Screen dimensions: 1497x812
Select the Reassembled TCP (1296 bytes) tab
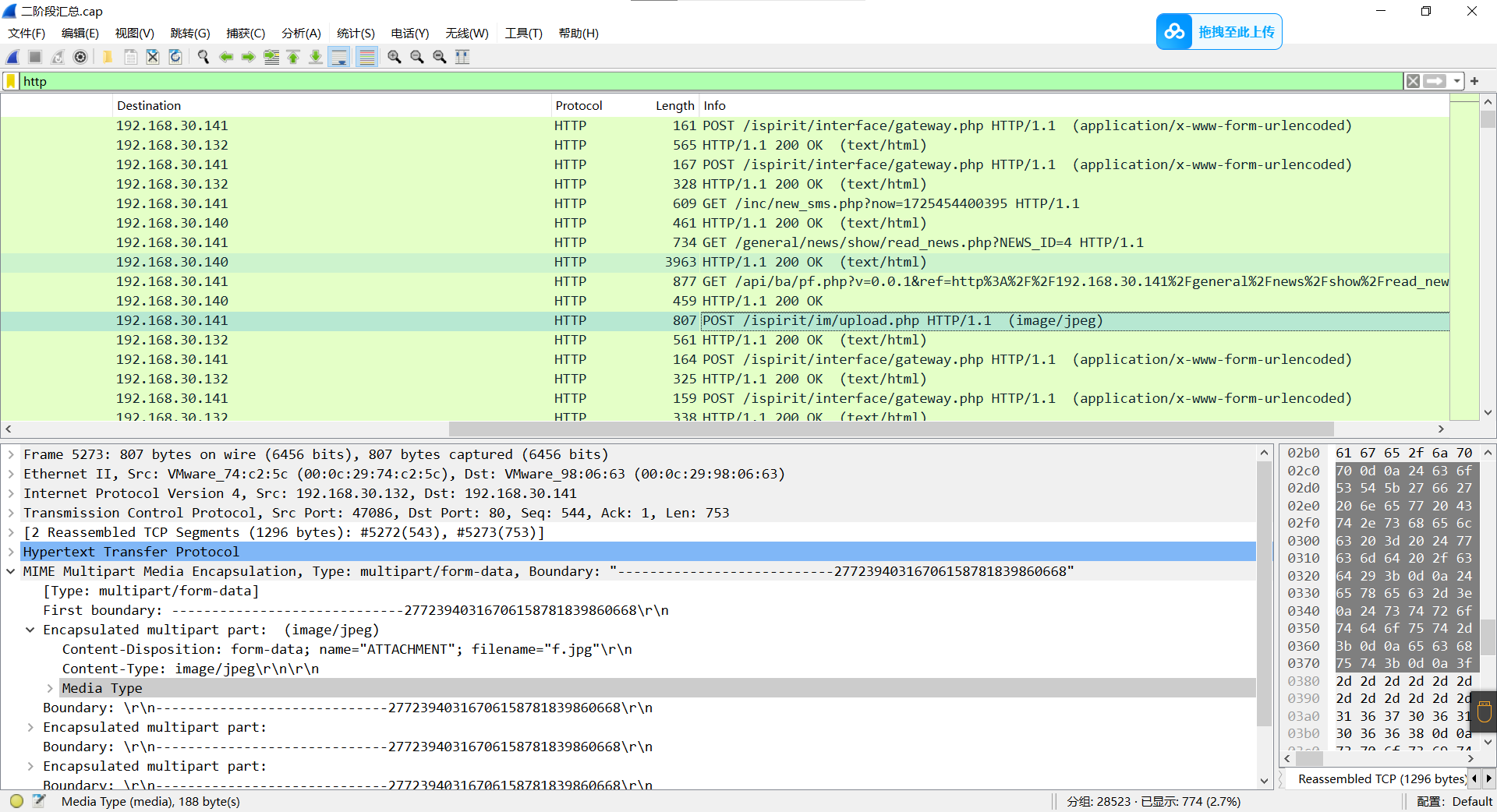1382,778
